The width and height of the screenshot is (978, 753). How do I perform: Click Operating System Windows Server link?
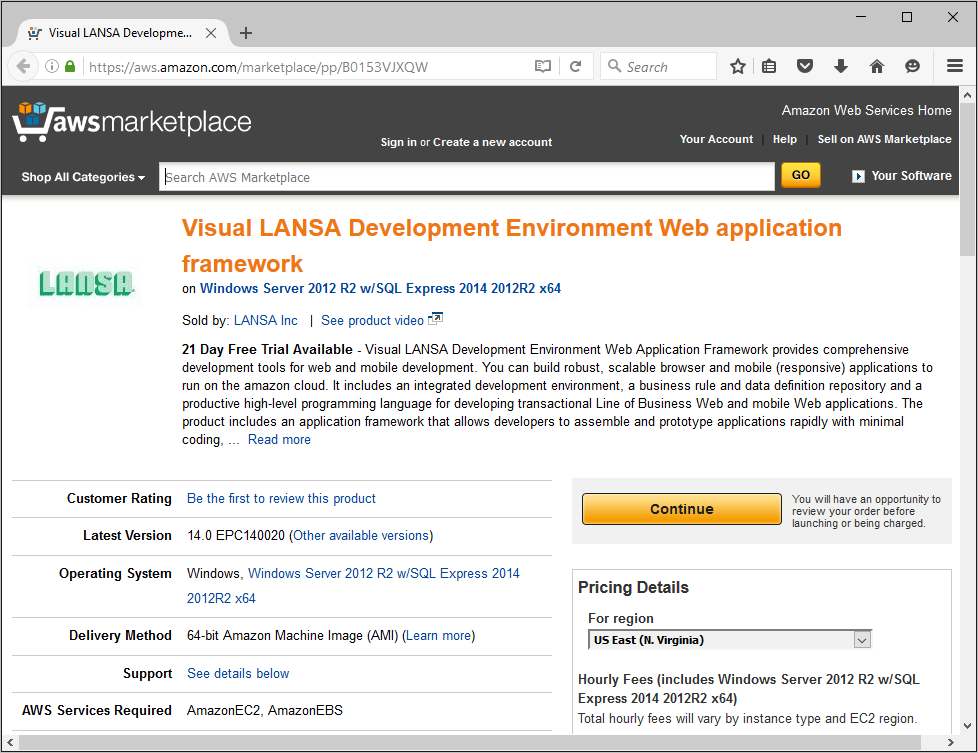coord(353,586)
